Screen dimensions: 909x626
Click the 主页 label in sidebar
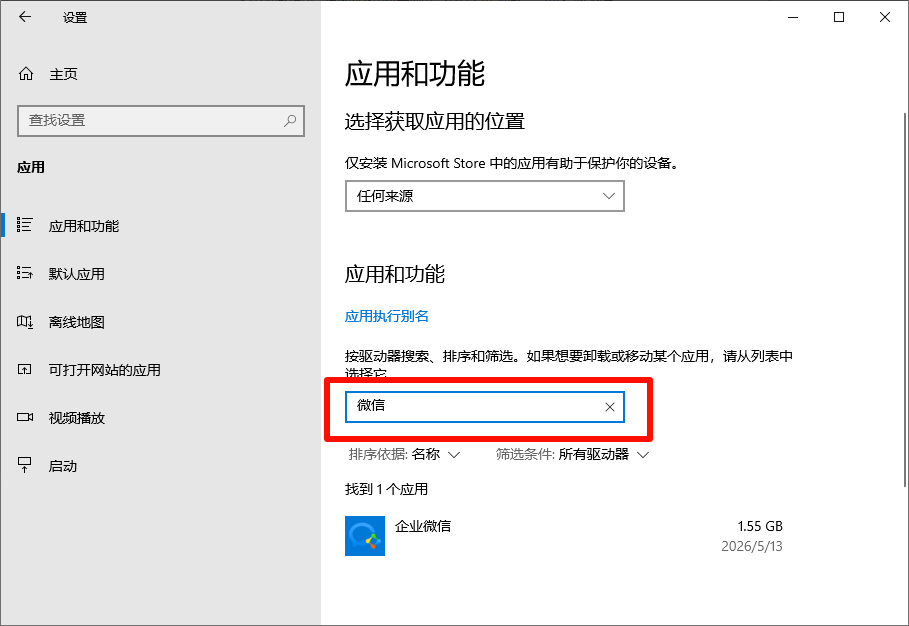pos(64,74)
